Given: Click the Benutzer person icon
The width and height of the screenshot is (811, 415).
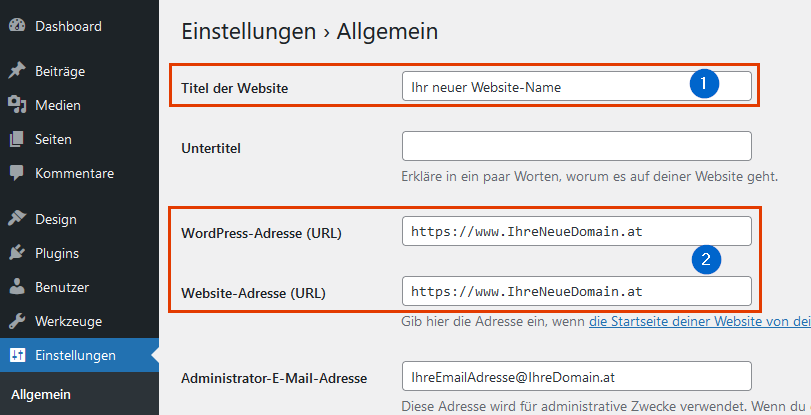Looking at the screenshot, I should [x=17, y=287].
